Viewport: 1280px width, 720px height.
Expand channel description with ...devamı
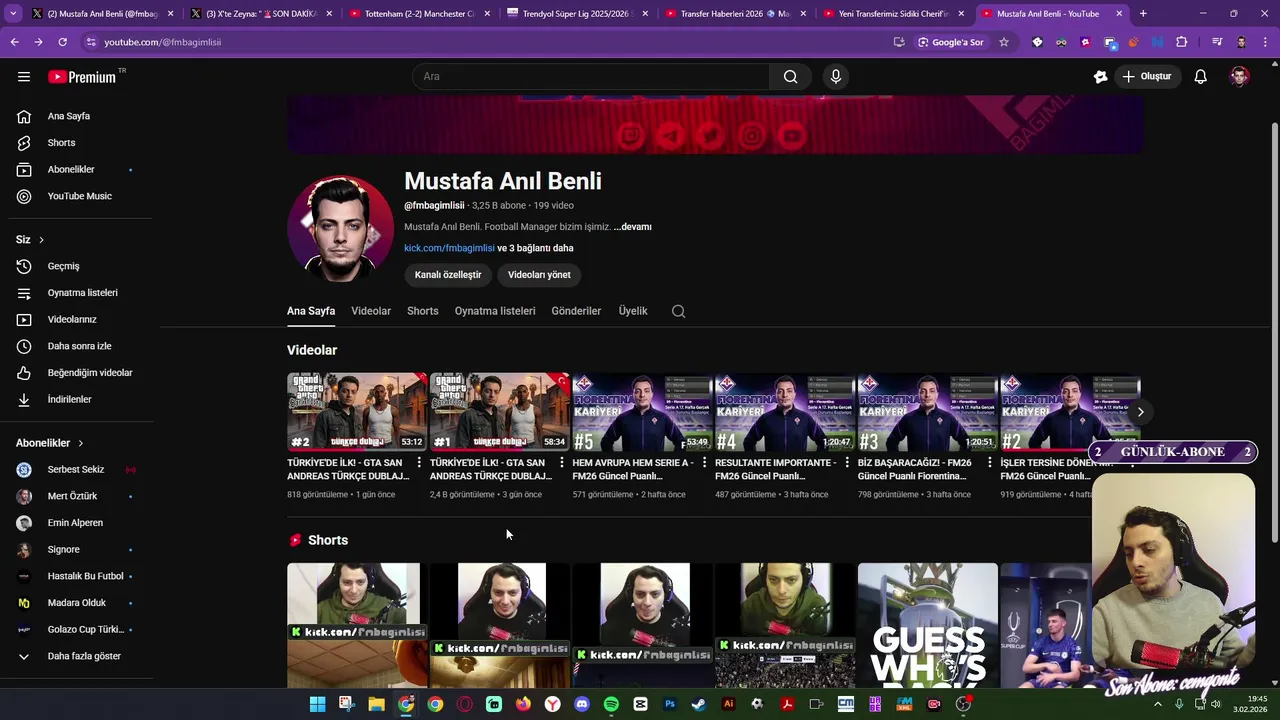pyautogui.click(x=633, y=227)
